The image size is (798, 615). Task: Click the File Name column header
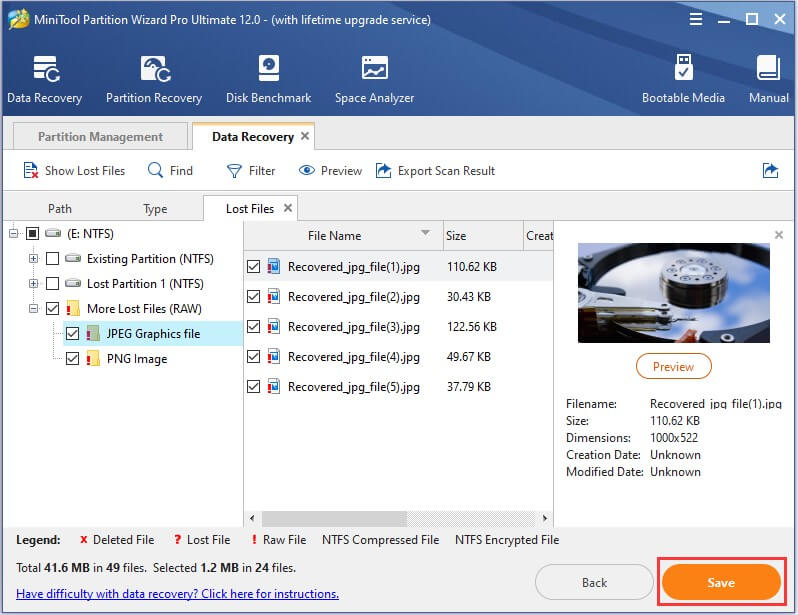pyautogui.click(x=343, y=236)
